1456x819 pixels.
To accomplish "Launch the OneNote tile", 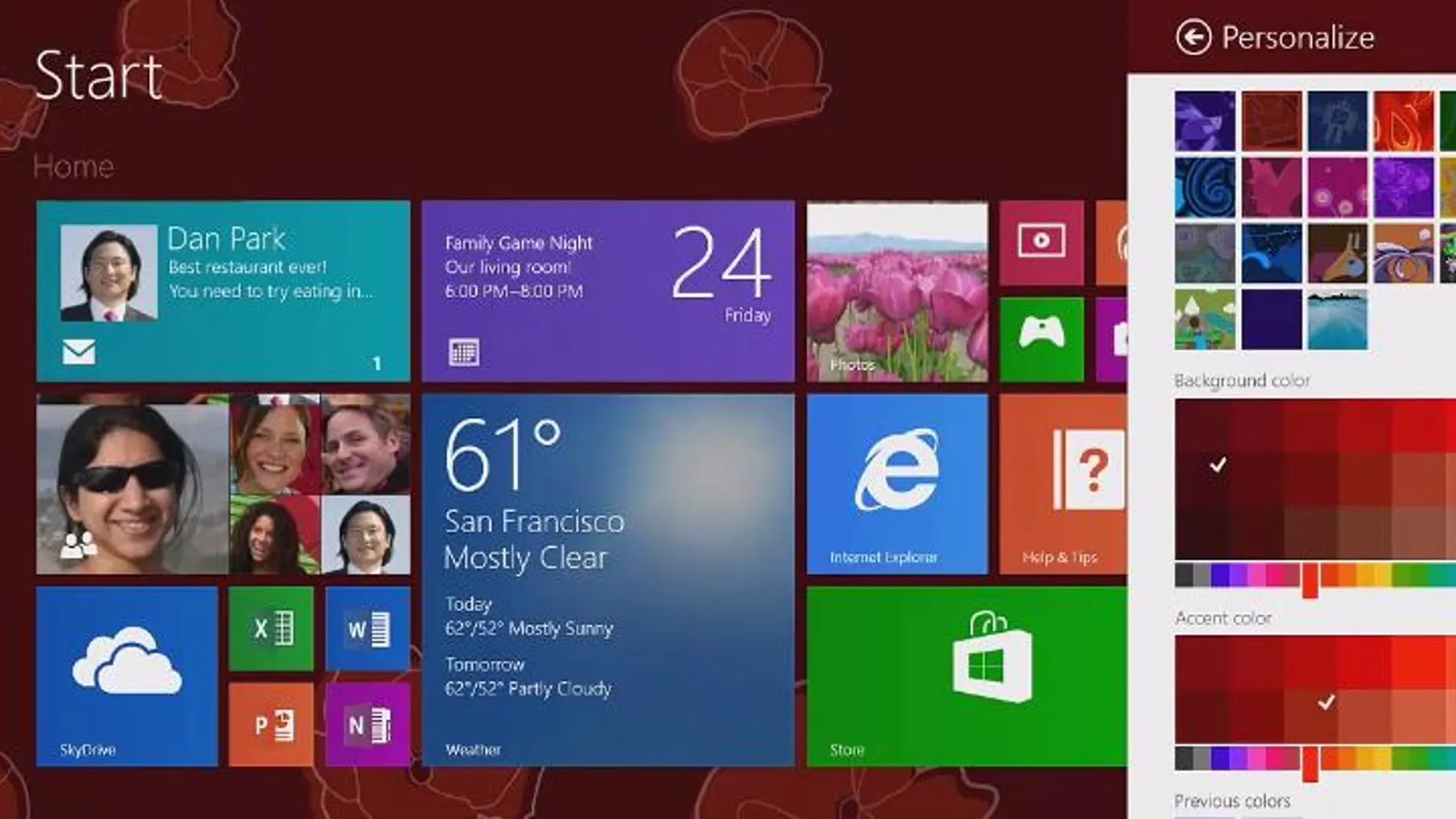I will 368,725.
